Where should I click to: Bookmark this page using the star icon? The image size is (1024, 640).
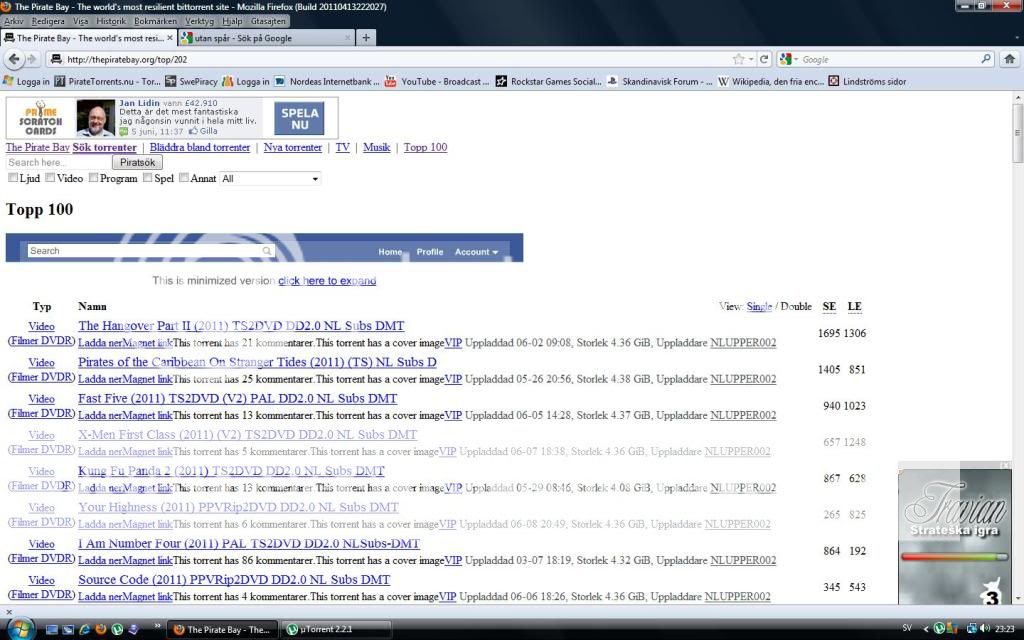coord(738,60)
